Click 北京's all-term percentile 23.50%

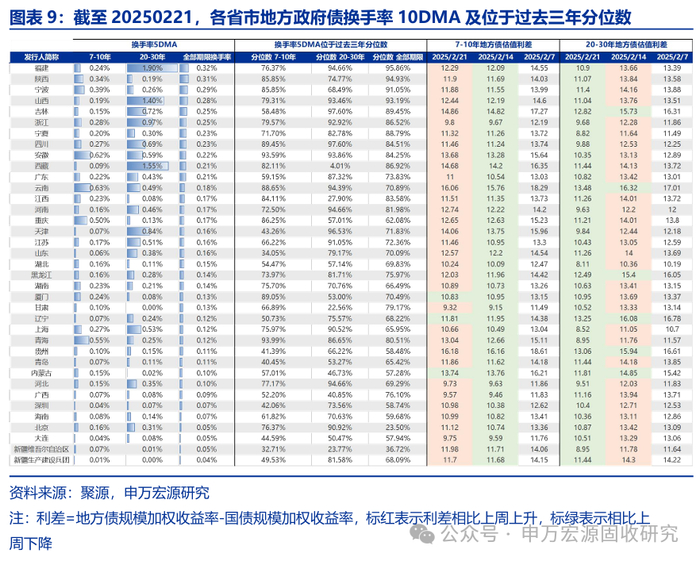(x=398, y=428)
